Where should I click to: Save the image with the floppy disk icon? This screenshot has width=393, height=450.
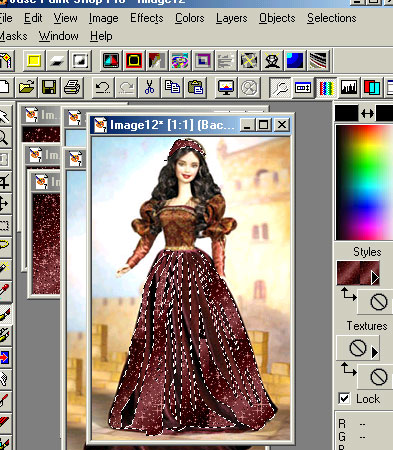pyautogui.click(x=49, y=88)
